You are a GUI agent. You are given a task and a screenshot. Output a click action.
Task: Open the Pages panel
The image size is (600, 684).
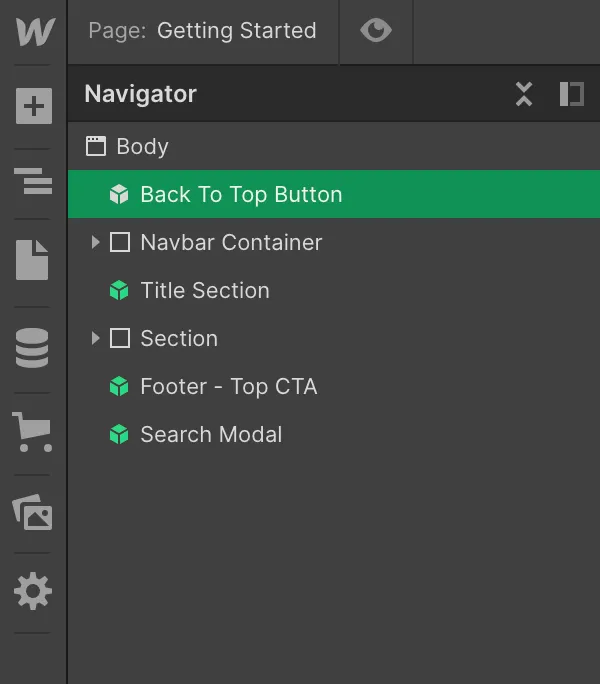pos(33,260)
